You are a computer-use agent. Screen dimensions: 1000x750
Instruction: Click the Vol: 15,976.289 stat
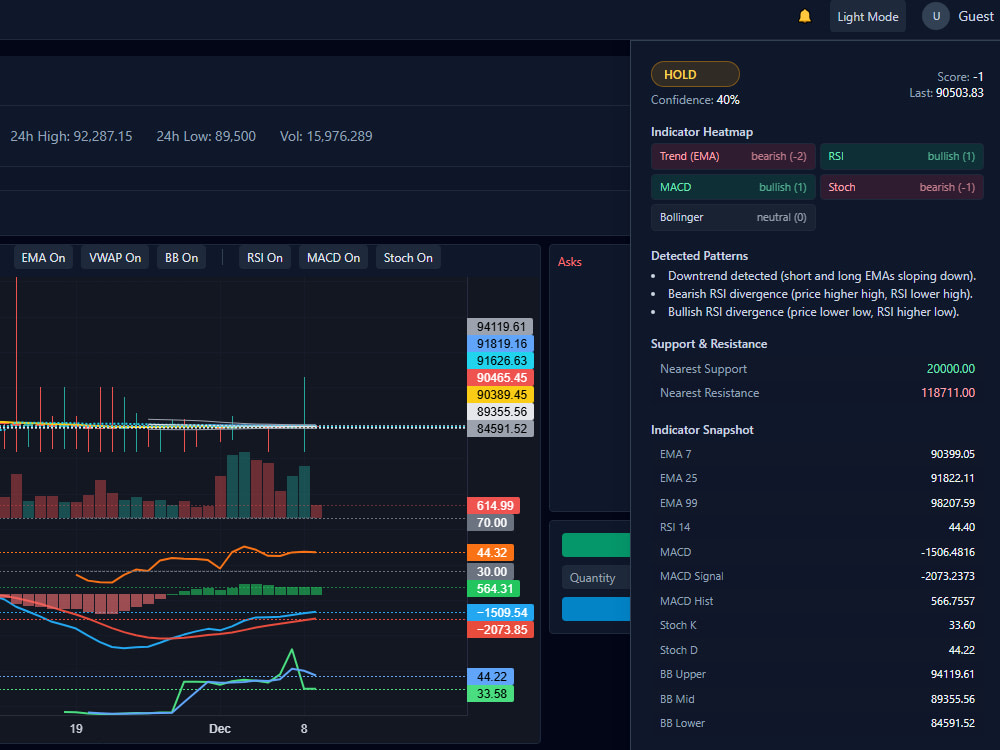(326, 136)
